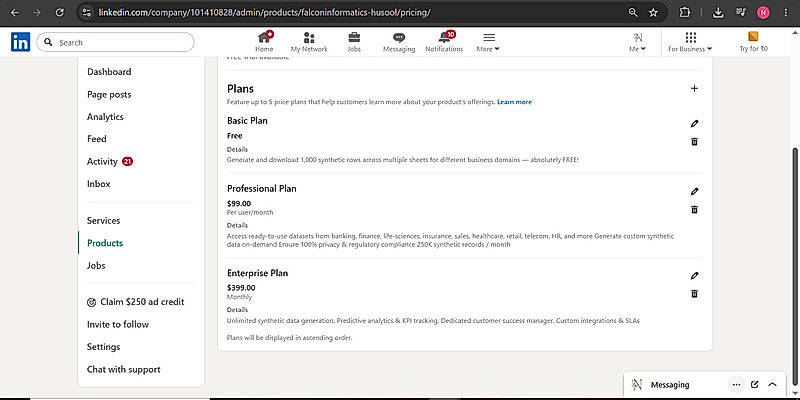
Task: Click the Plans section heading
Action: tap(240, 89)
